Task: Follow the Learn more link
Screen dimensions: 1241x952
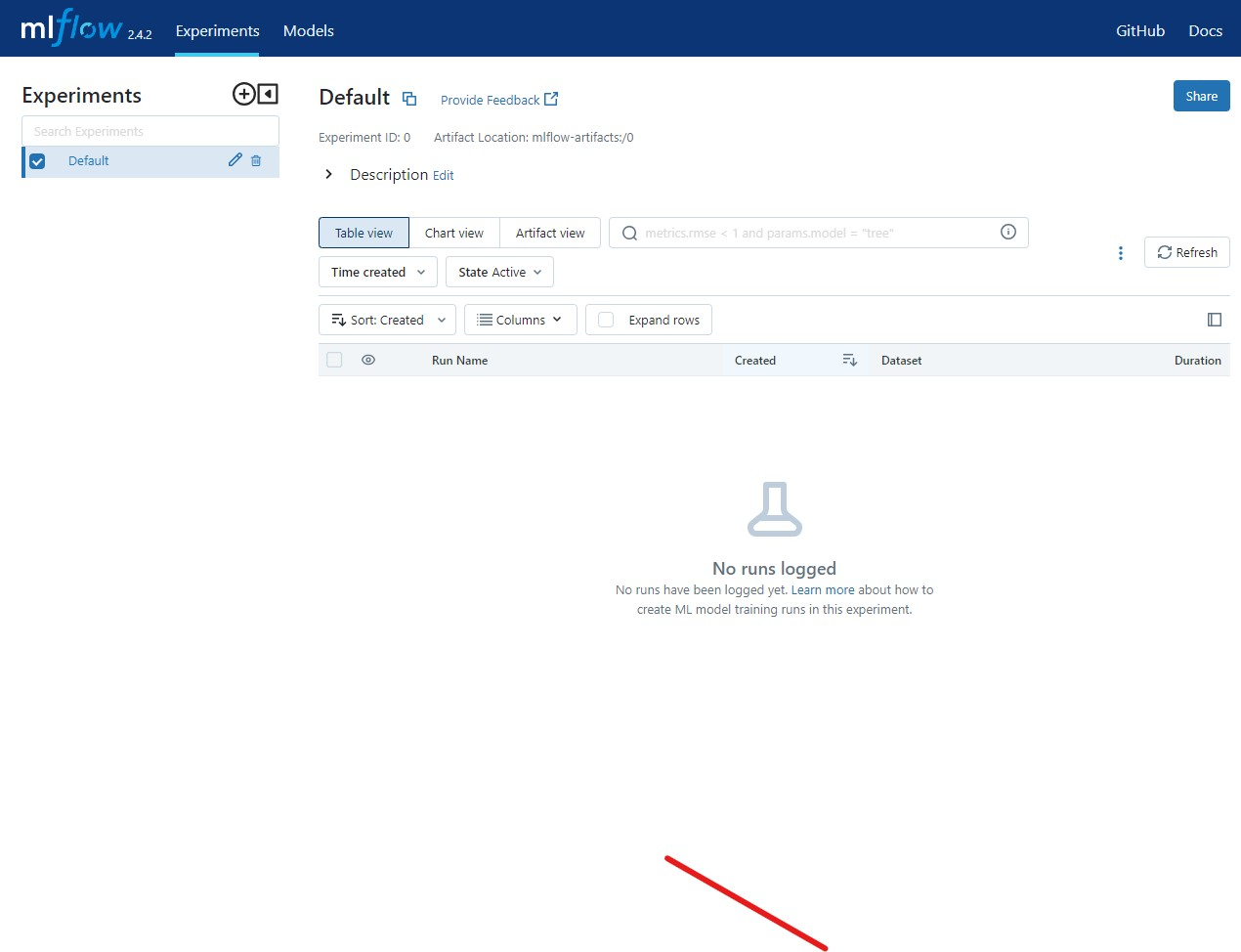Action: pos(823,589)
